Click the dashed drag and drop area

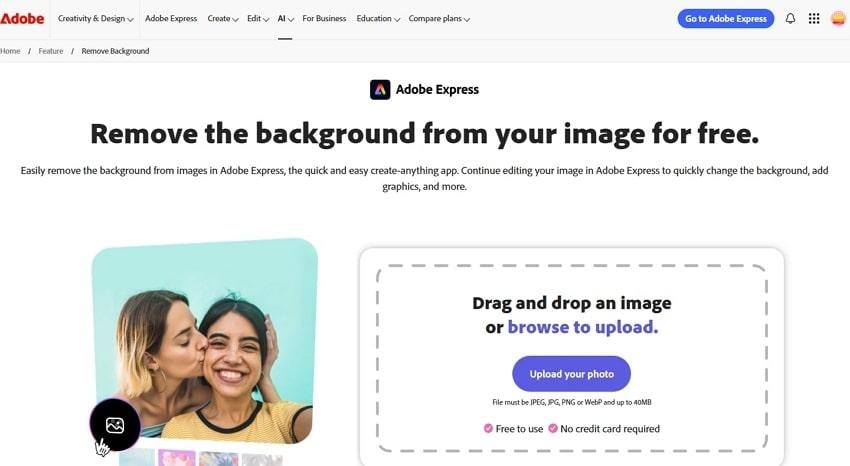tap(571, 358)
